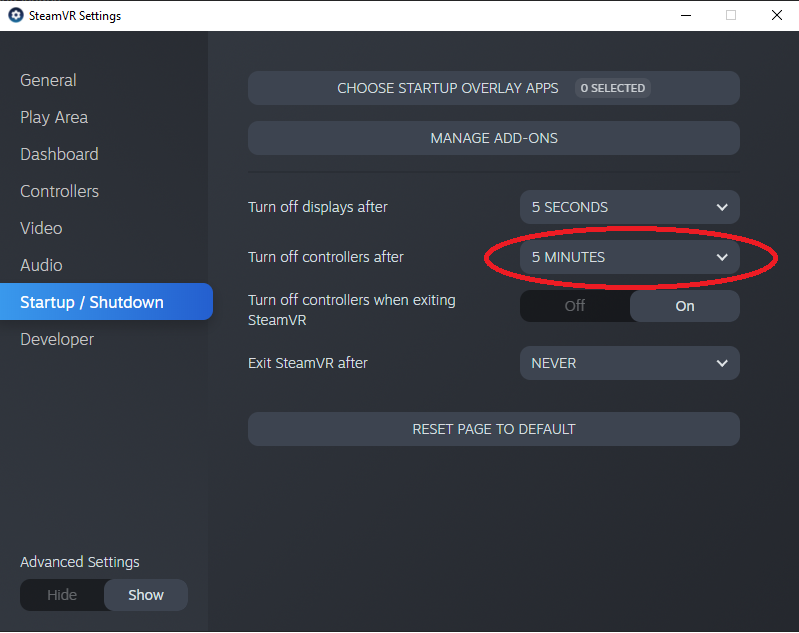Open the Audio settings page
This screenshot has width=799, height=633.
pos(41,265)
